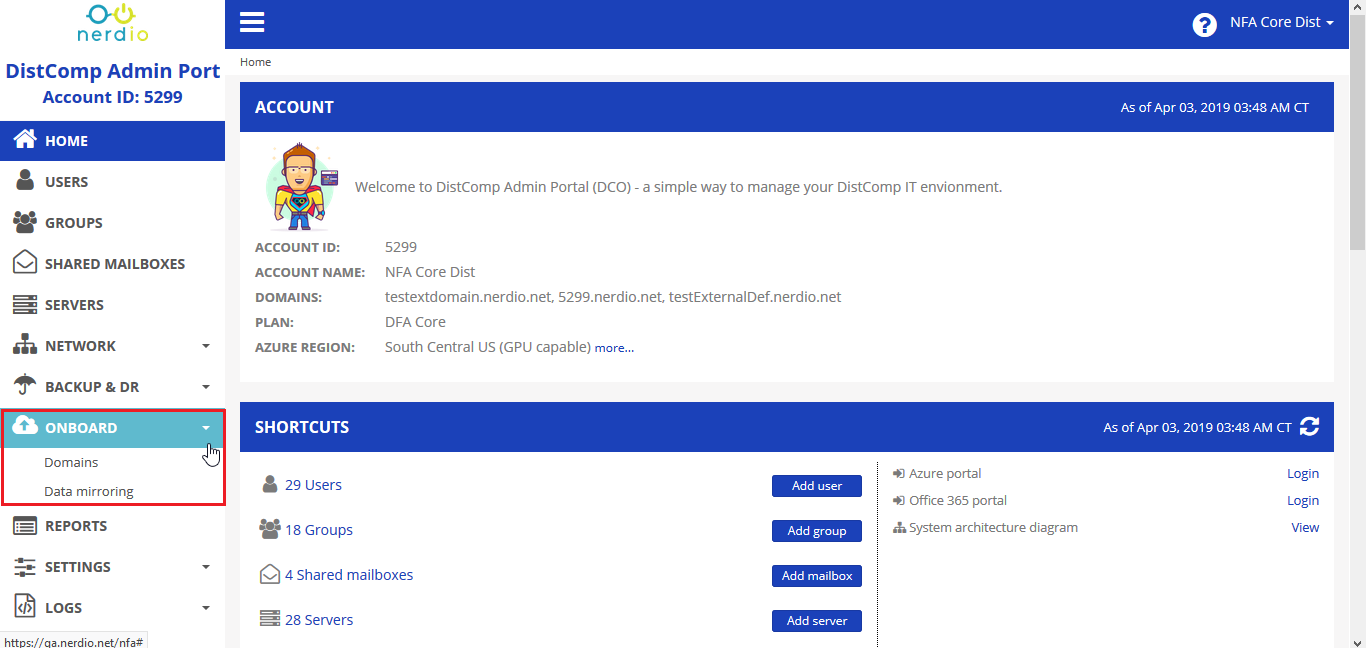Click the Reports list icon in sidebar
Image resolution: width=1366 pixels, height=648 pixels.
point(25,525)
